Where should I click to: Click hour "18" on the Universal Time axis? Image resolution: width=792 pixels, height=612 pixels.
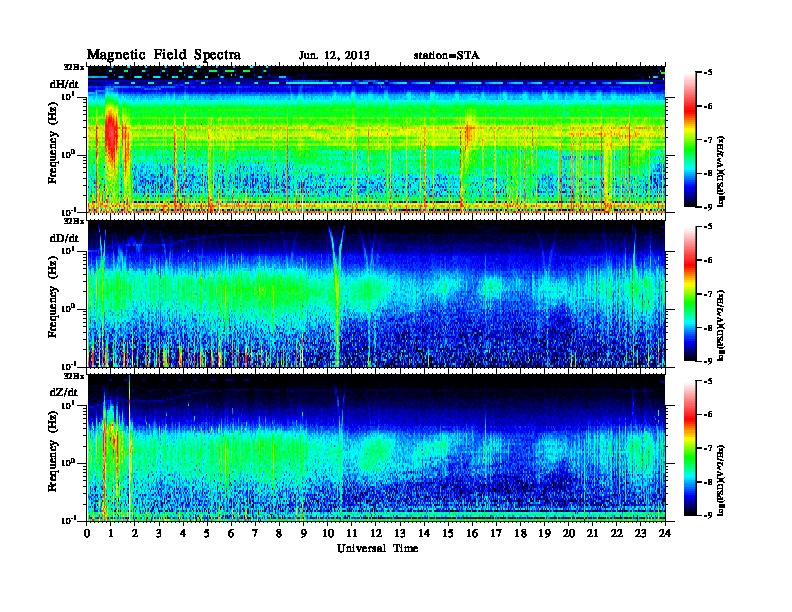click(x=520, y=533)
